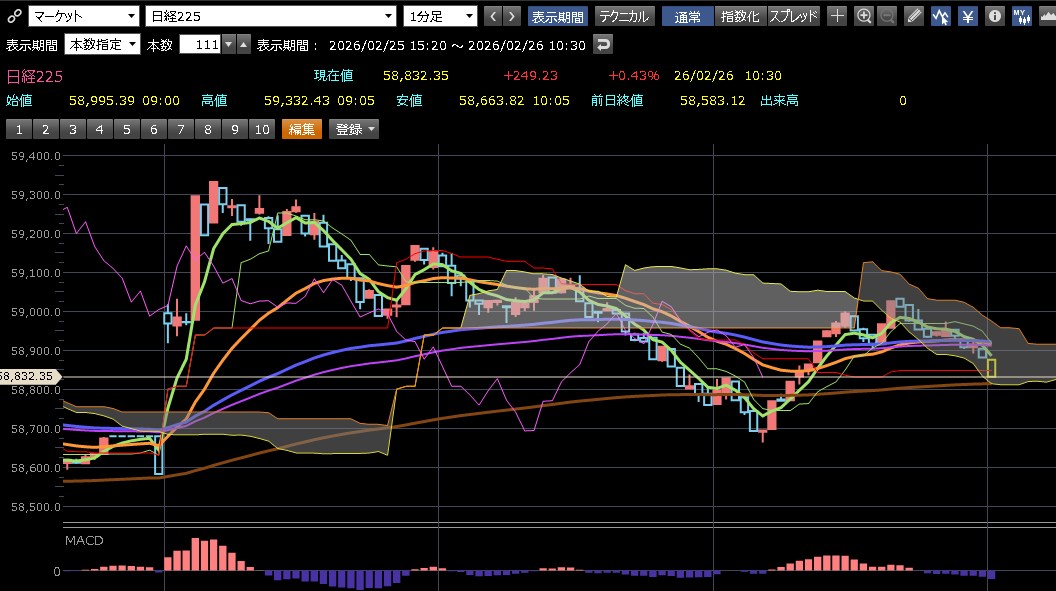Zoom in on the chart with magnifier
This screenshot has height=591, width=1056.
864,16
